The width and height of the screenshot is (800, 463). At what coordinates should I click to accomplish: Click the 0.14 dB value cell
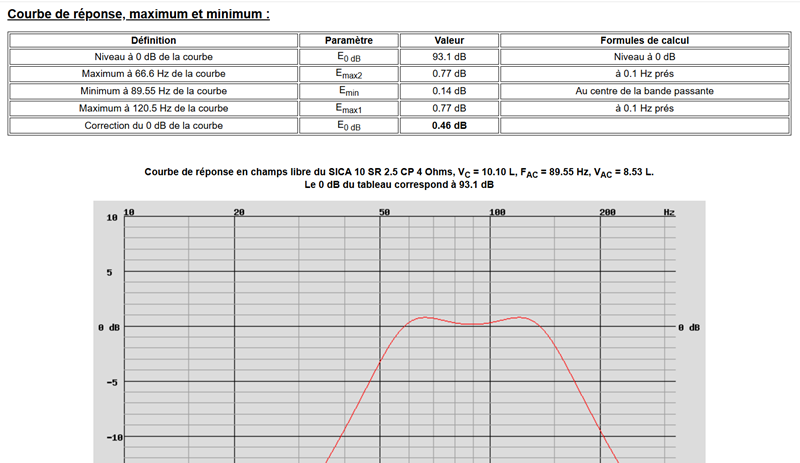click(449, 91)
